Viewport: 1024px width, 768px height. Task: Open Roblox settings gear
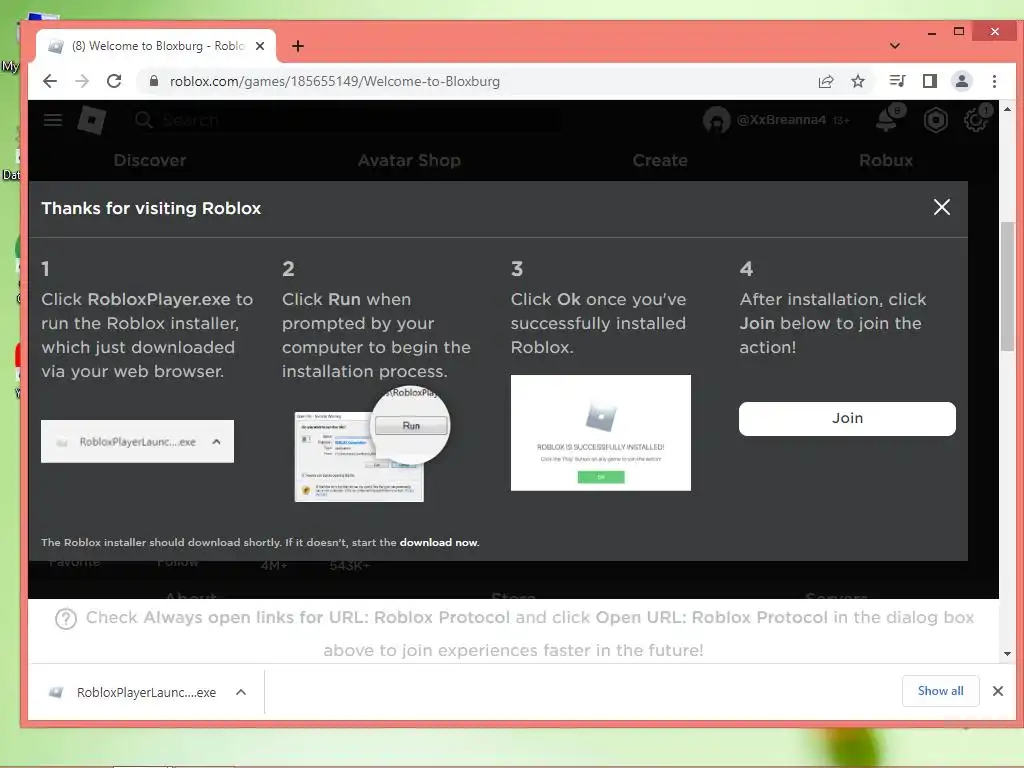click(x=976, y=120)
